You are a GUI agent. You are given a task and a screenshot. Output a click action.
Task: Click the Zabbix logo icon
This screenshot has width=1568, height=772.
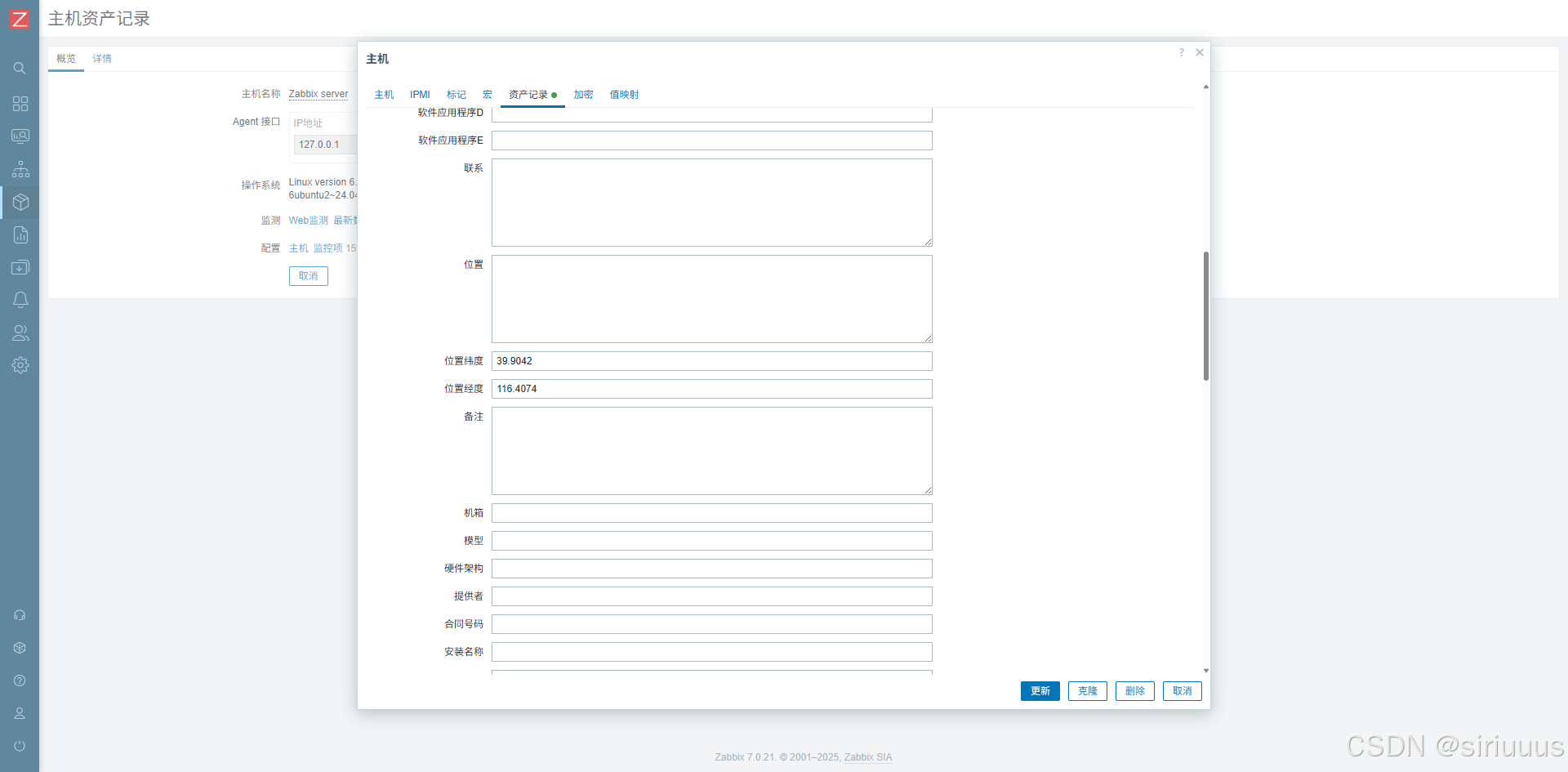tap(20, 19)
